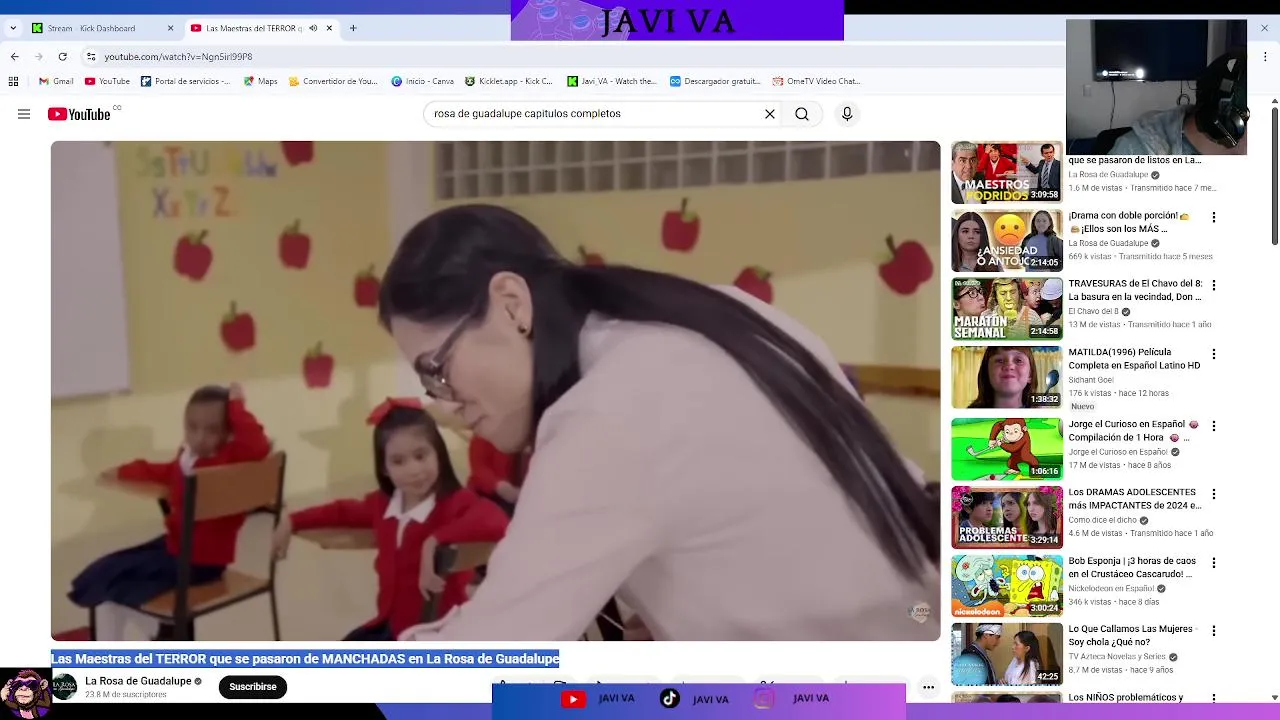This screenshot has width=1280, height=720.
Task: Open the TRAVESURAS de El Chavo del 8 title
Action: (x=1135, y=290)
